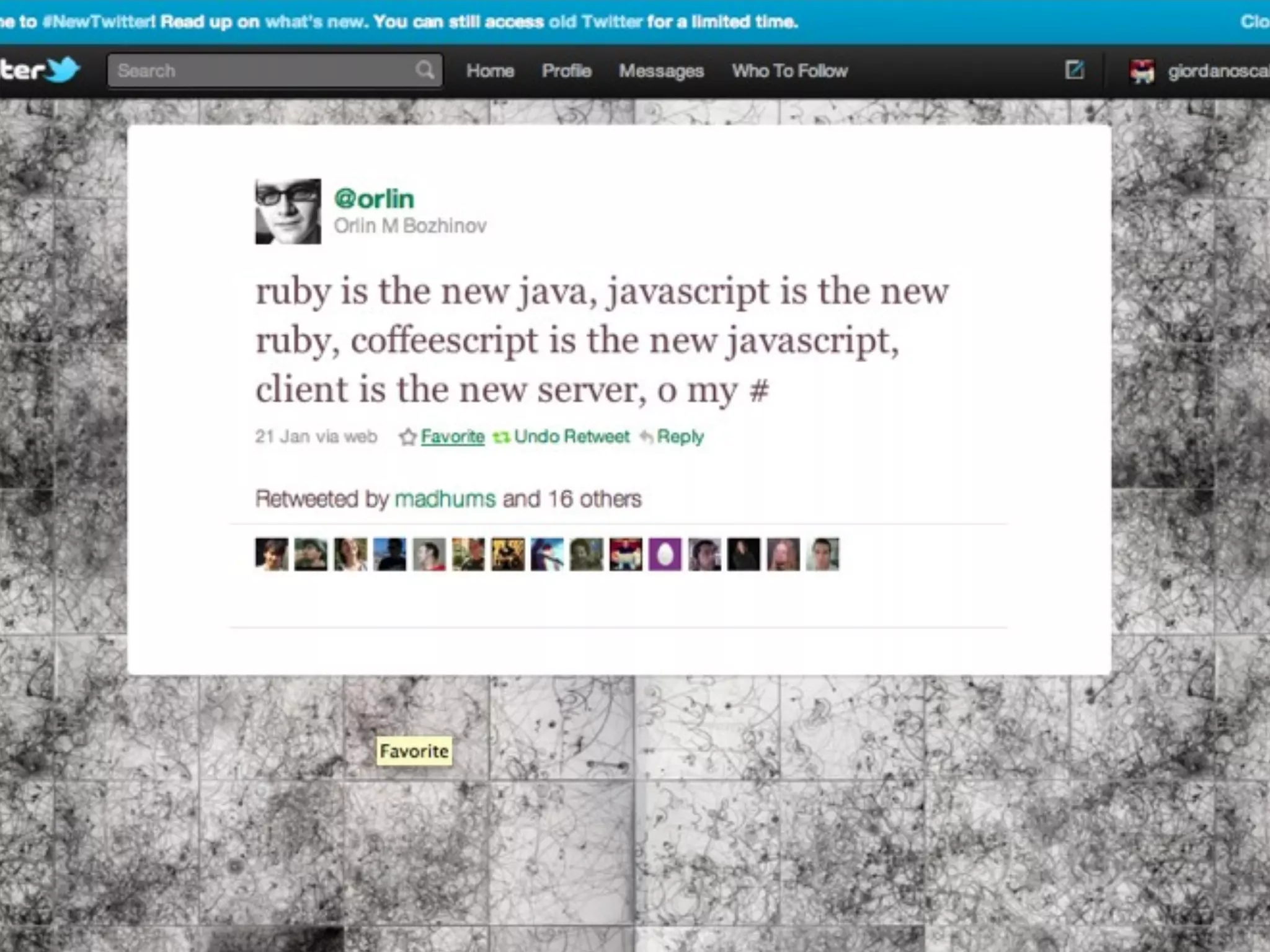Image resolution: width=1270 pixels, height=952 pixels.
Task: Click the fifth retweeter avatar
Action: click(429, 554)
